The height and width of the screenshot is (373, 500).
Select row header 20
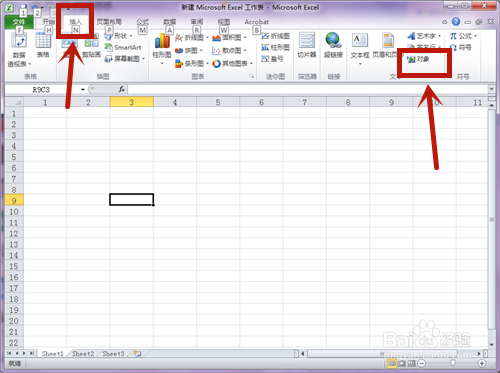pos(14,321)
